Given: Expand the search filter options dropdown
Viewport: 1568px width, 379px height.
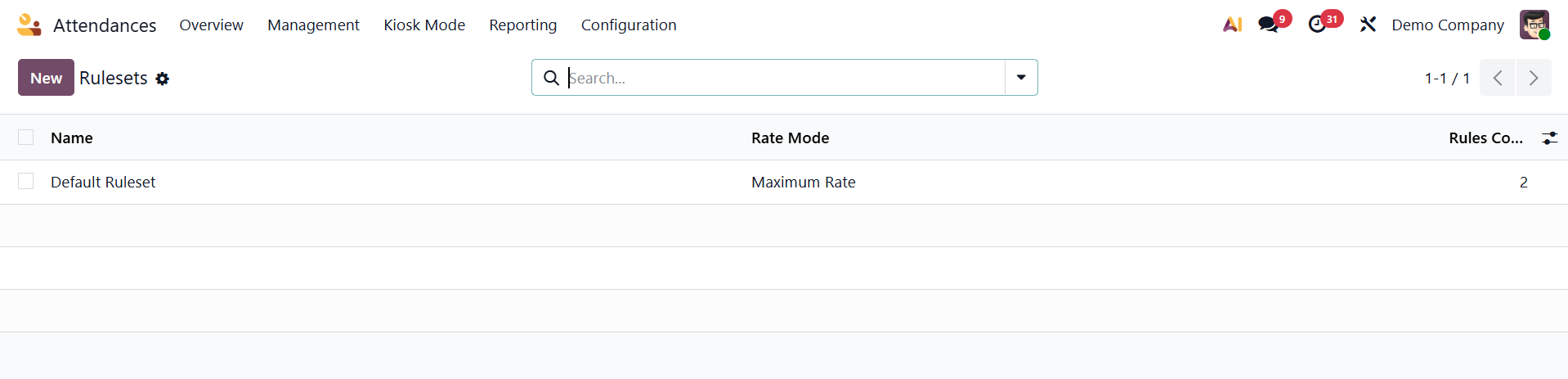Looking at the screenshot, I should tap(1021, 78).
